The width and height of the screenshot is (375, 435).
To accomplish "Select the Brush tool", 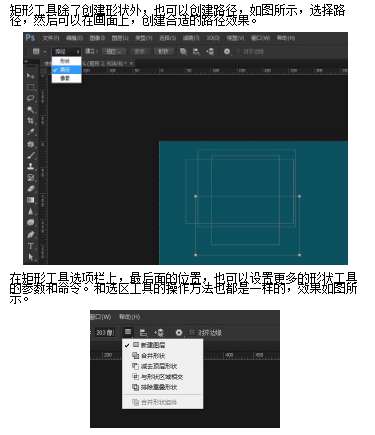I will [31, 155].
